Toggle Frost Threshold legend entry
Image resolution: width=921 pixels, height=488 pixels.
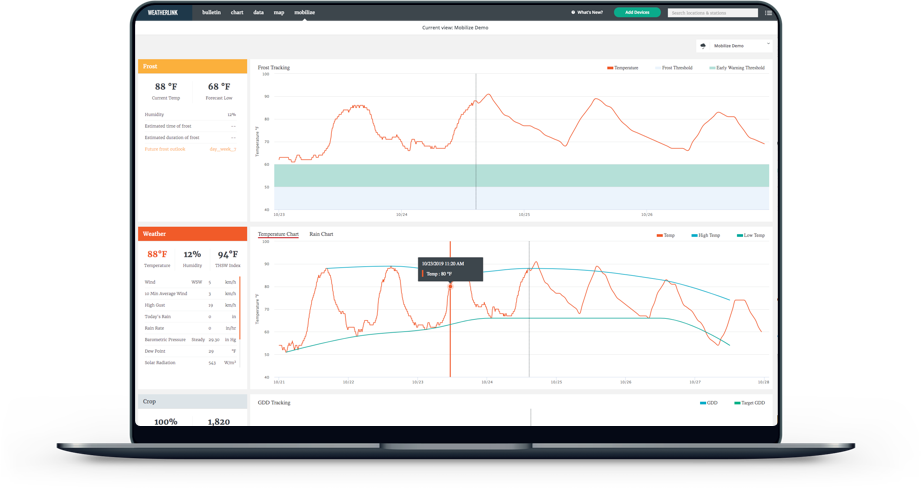(674, 68)
